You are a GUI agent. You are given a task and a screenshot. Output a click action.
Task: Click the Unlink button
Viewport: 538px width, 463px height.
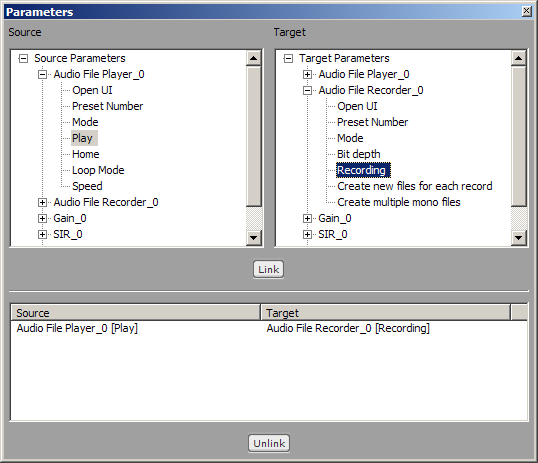tap(269, 443)
